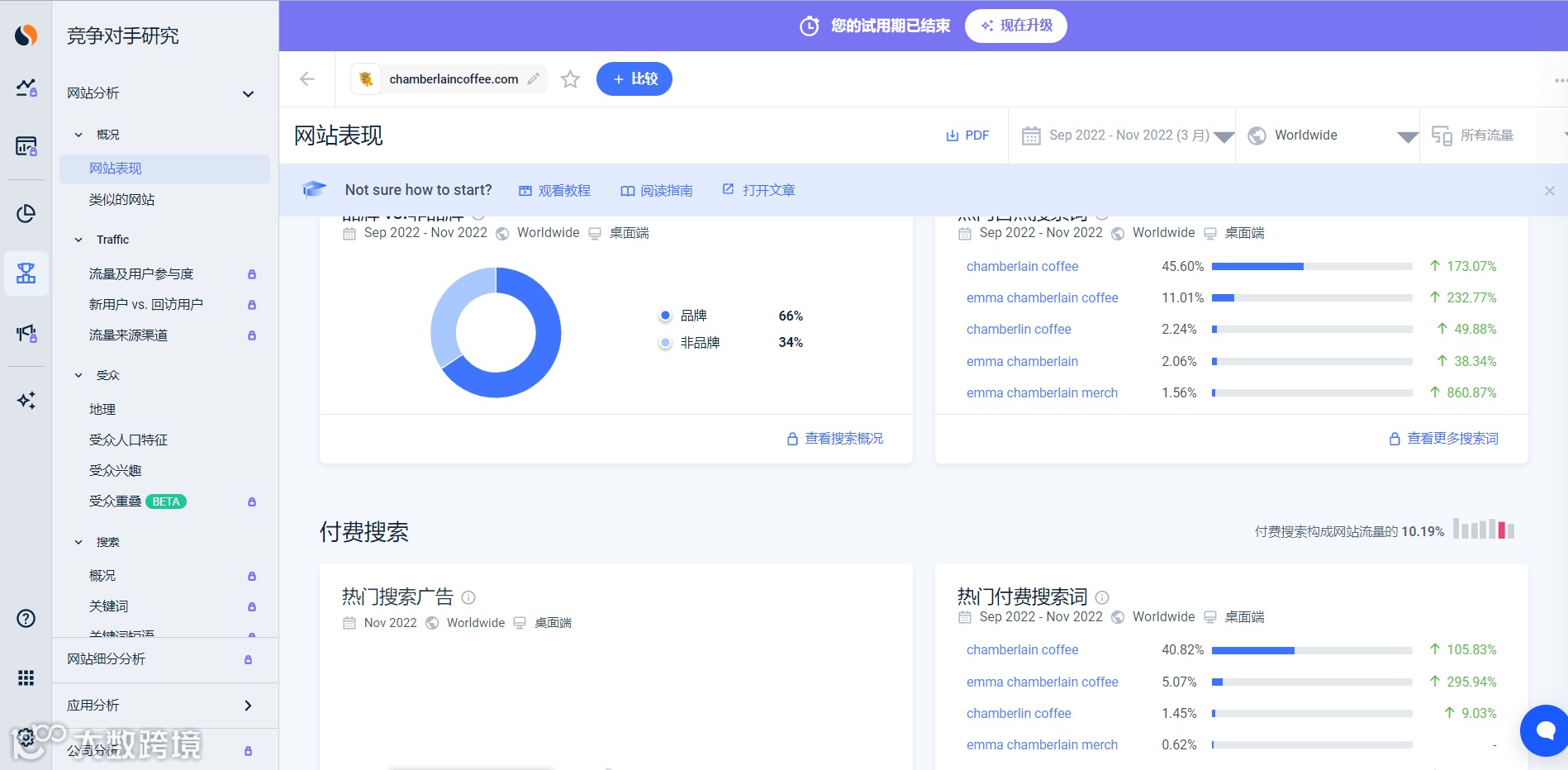This screenshot has height=770, width=1568.
Task: Open the chat bubble widget
Action: click(1547, 730)
